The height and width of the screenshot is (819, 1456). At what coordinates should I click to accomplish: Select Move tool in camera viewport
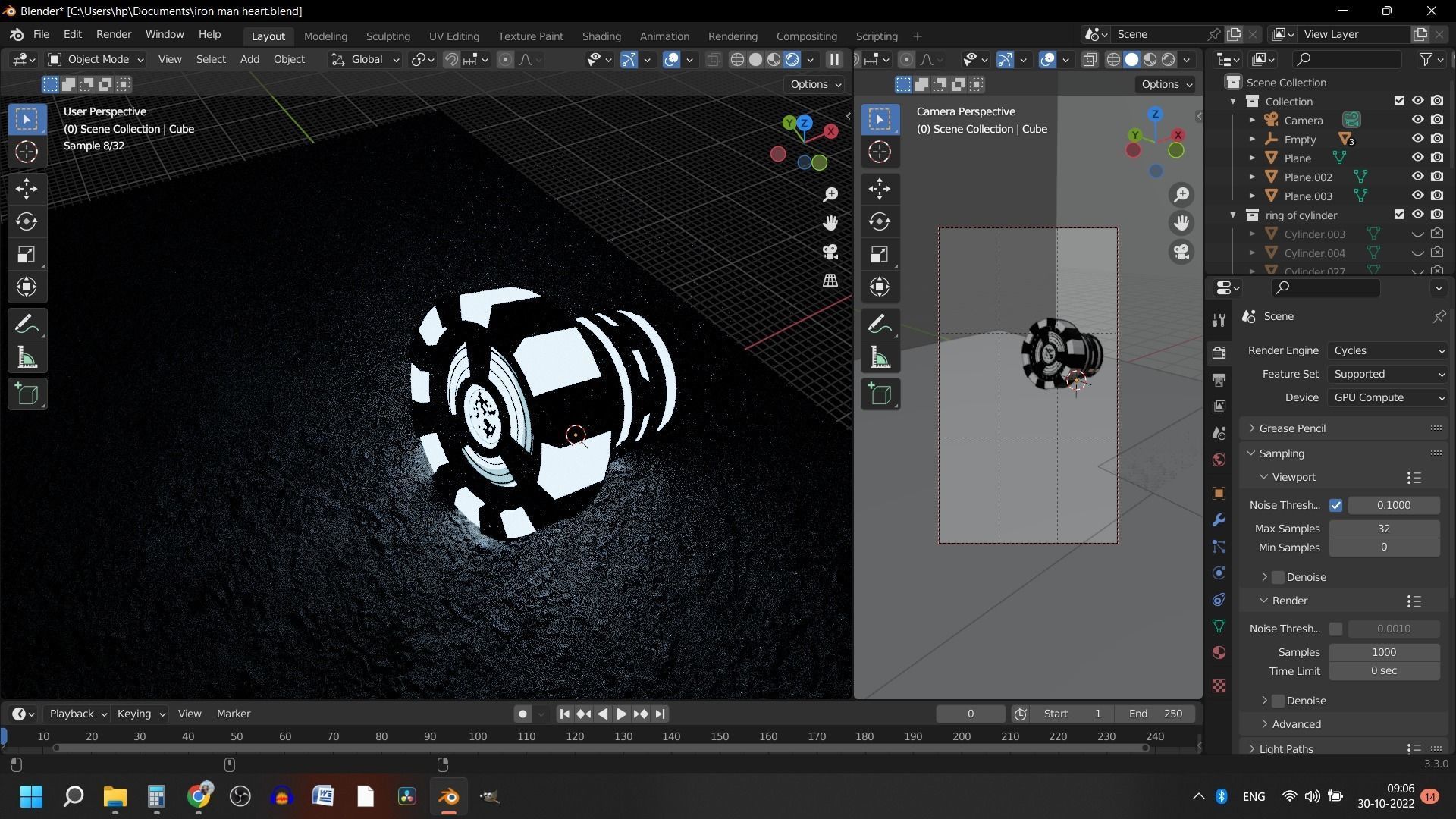coord(880,189)
